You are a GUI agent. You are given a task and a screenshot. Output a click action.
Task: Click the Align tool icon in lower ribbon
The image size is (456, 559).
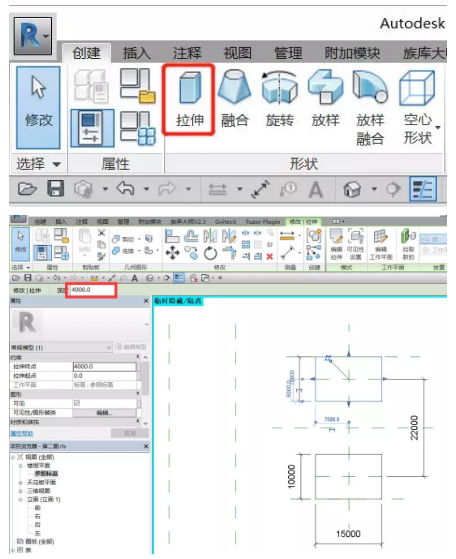click(172, 236)
